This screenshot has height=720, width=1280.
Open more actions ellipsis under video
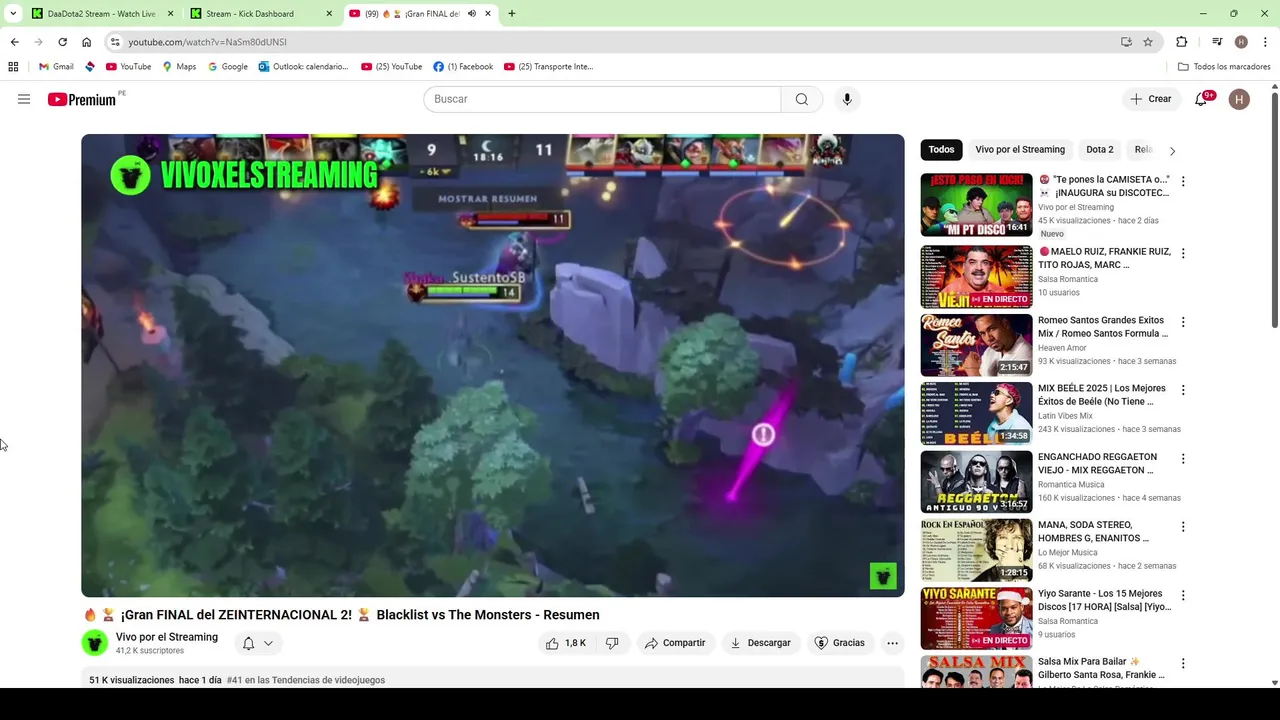[x=892, y=643]
